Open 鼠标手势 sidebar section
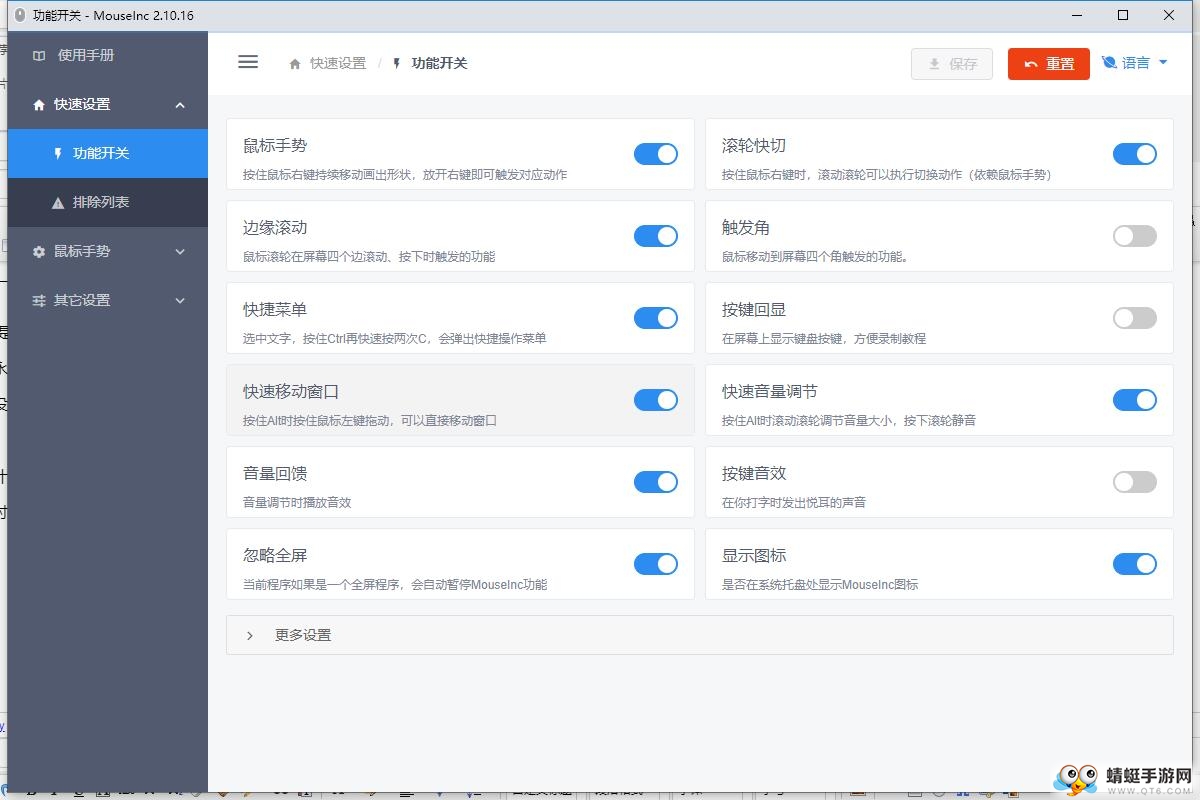 [108, 252]
